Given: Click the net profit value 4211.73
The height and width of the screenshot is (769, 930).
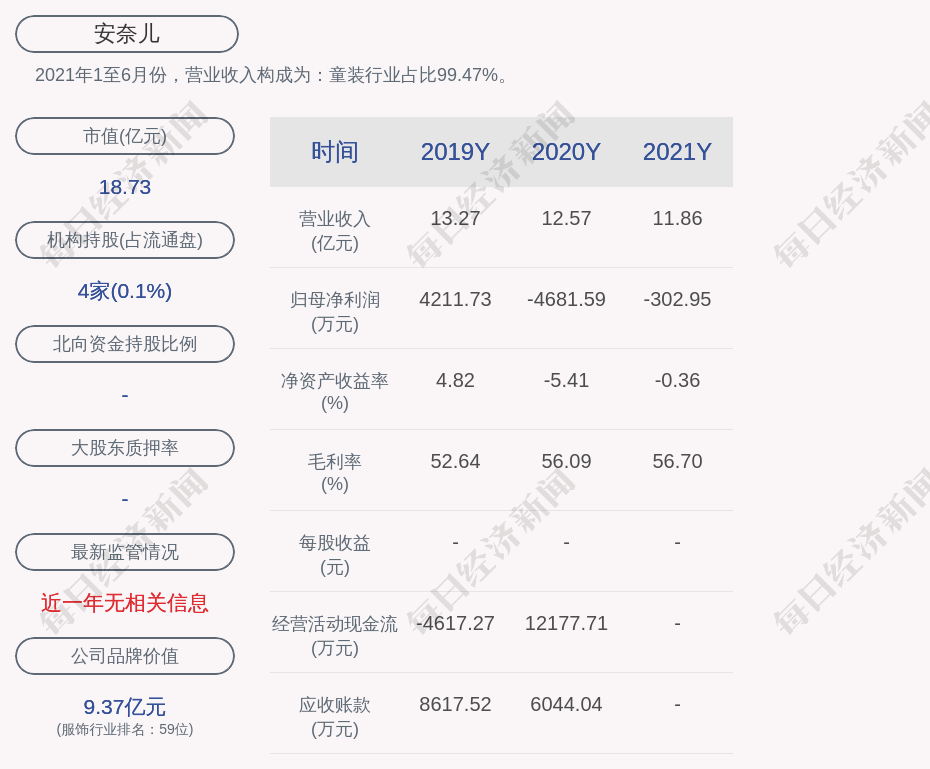Looking at the screenshot, I should (456, 299).
